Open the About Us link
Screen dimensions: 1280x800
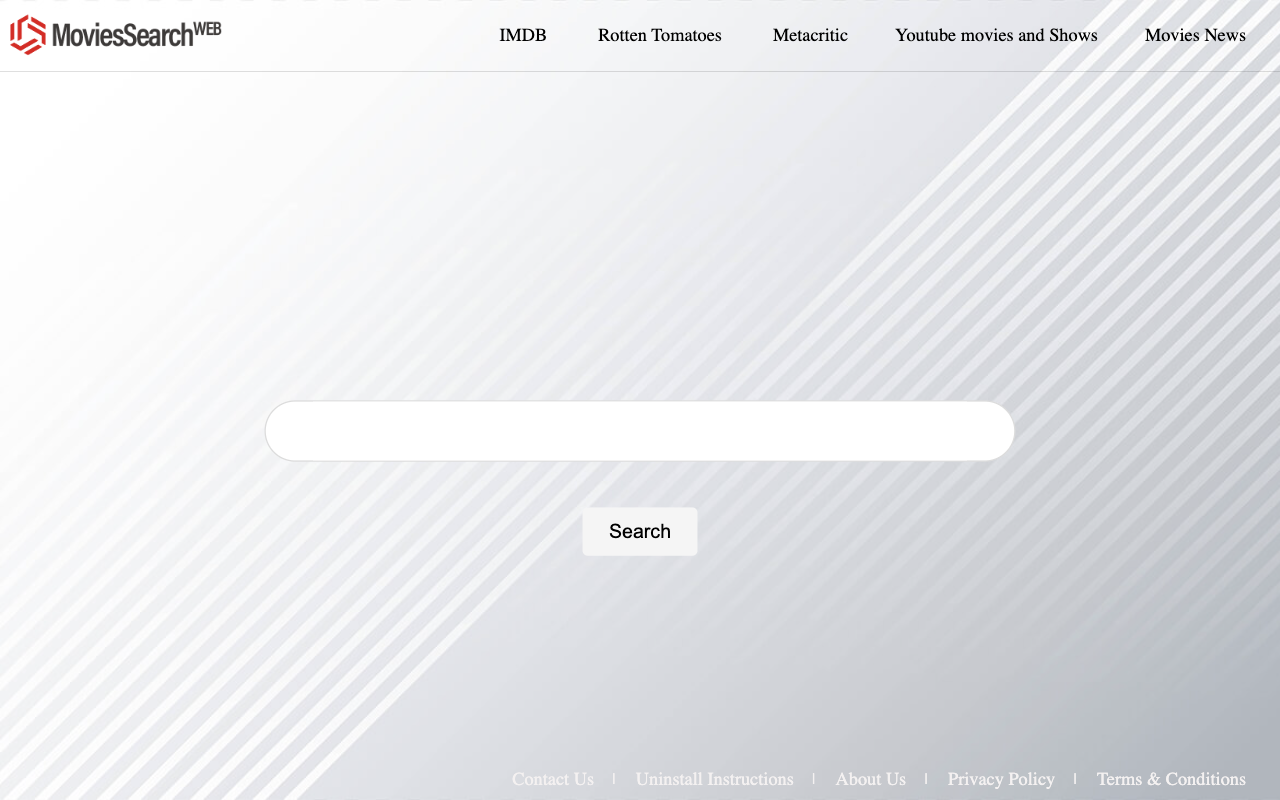coord(871,779)
